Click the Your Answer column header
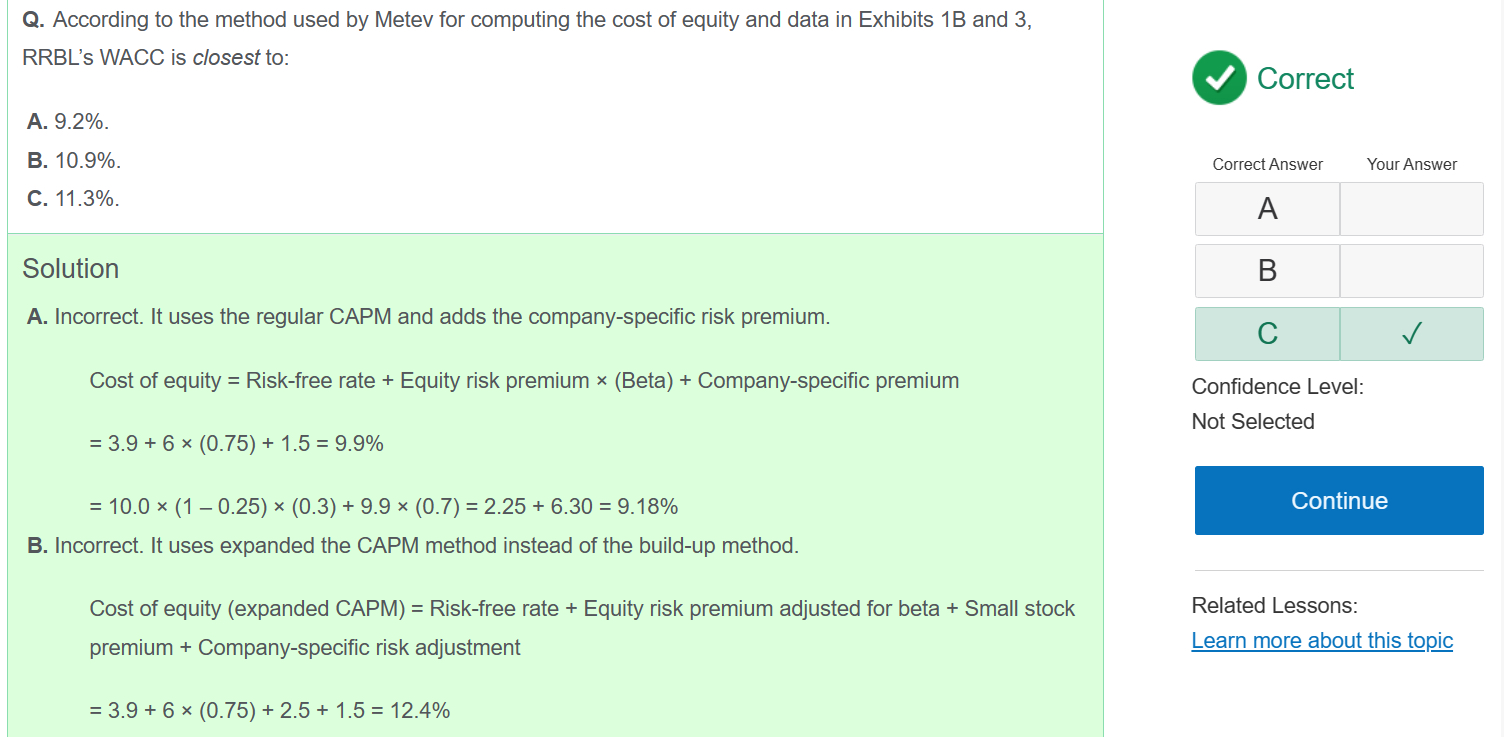 [1411, 164]
